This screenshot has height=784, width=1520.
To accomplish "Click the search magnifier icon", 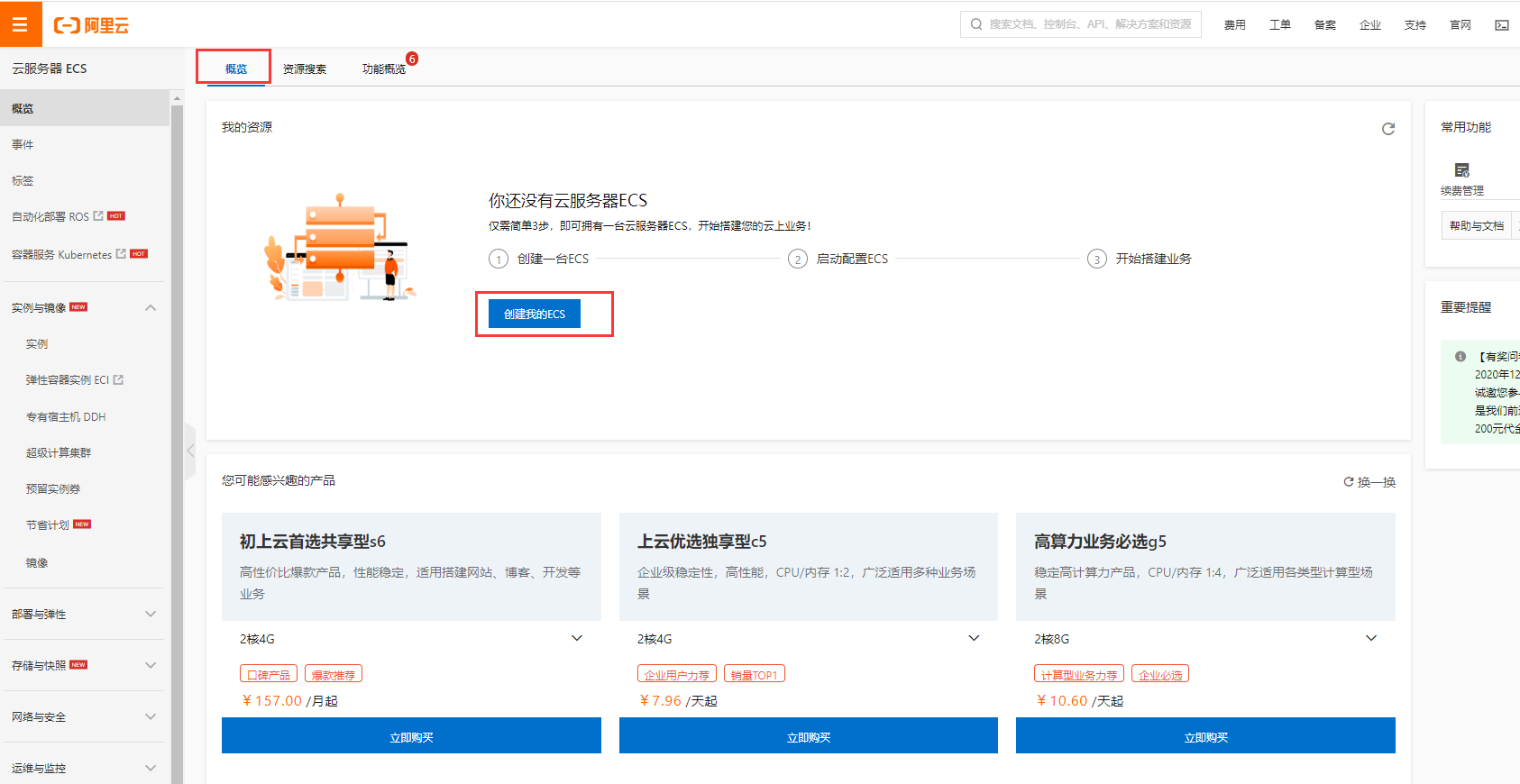I will click(x=976, y=24).
